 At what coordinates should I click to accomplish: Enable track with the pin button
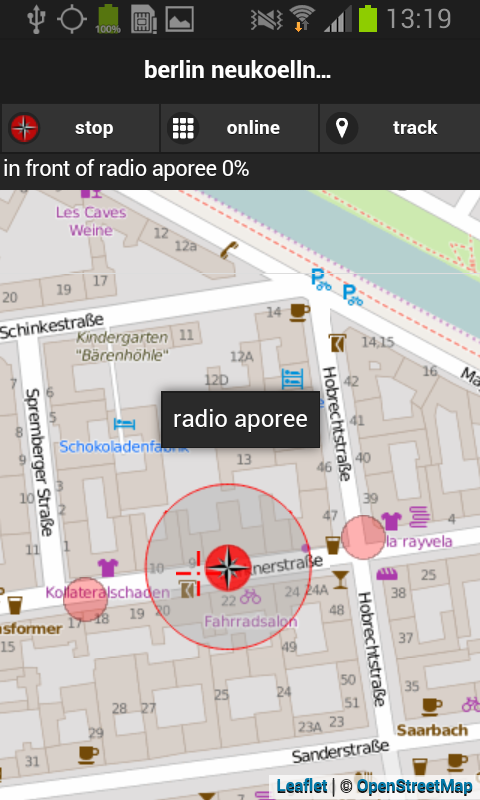(x=400, y=128)
